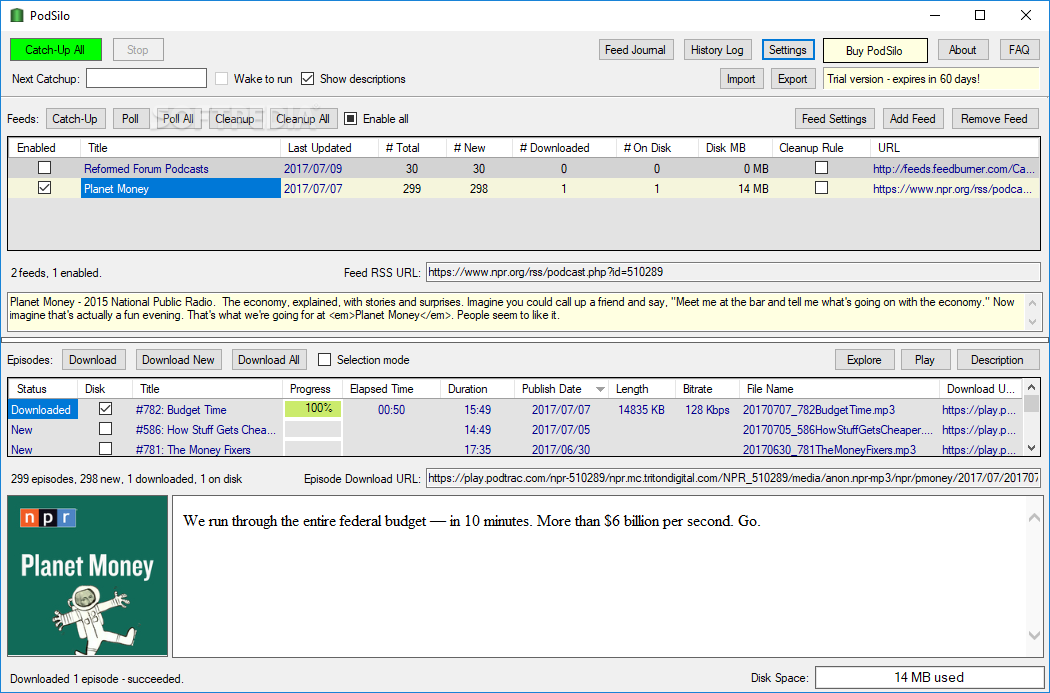Sort episodes by Status column header
This screenshot has width=1050, height=693.
pyautogui.click(x=42, y=389)
